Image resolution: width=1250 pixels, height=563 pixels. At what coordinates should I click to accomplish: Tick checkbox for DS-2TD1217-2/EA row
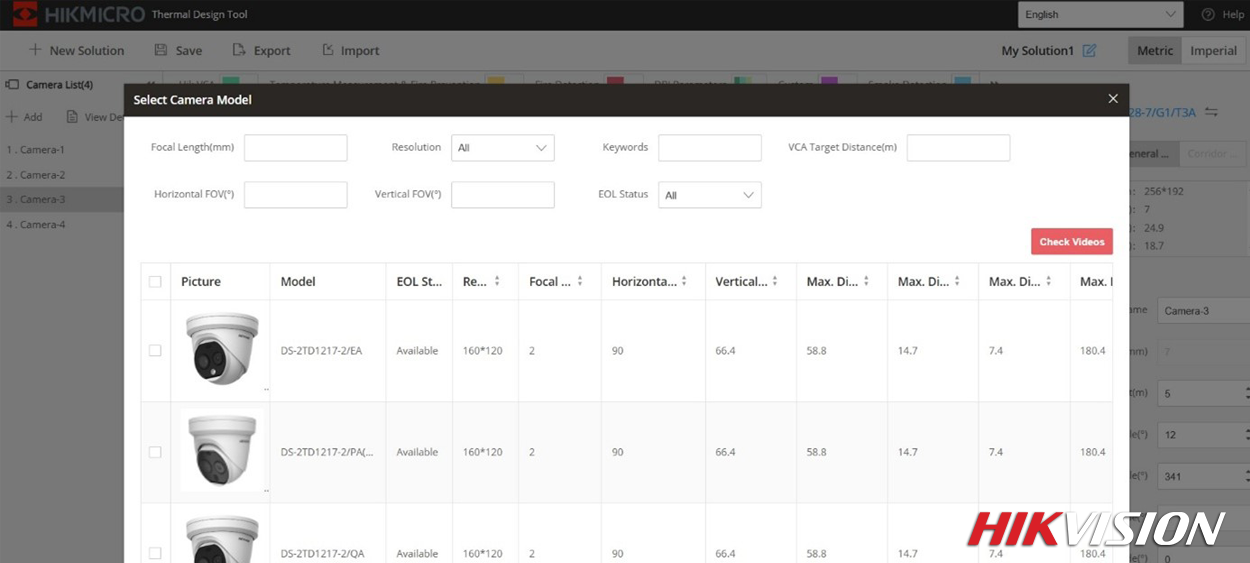click(x=155, y=351)
